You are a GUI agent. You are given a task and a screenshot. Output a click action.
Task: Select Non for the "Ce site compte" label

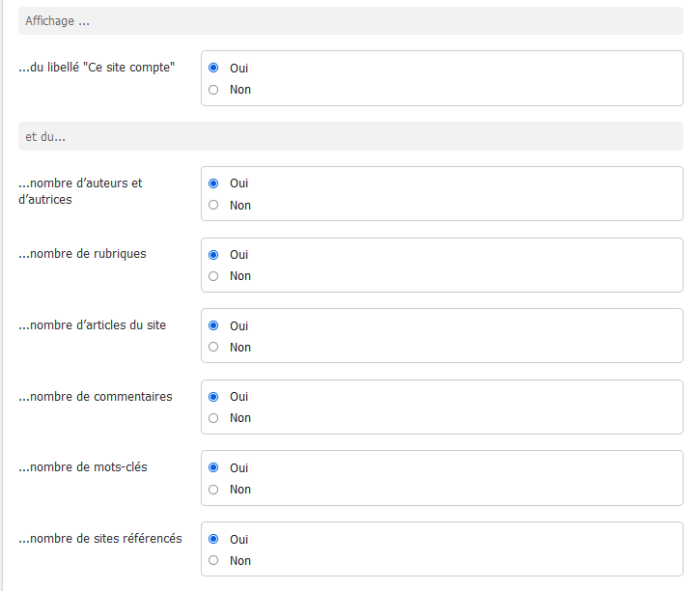click(x=214, y=90)
